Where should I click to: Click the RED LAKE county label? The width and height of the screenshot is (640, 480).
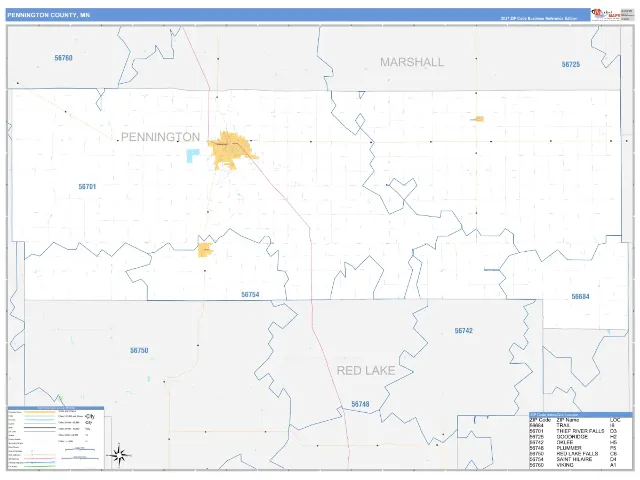coord(366,371)
